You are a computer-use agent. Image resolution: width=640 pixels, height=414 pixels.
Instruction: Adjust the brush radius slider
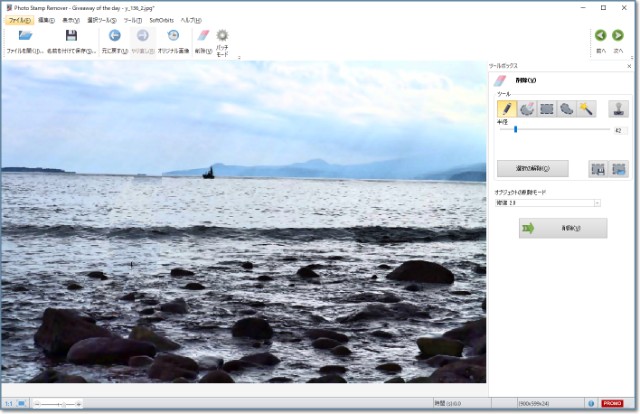(515, 129)
